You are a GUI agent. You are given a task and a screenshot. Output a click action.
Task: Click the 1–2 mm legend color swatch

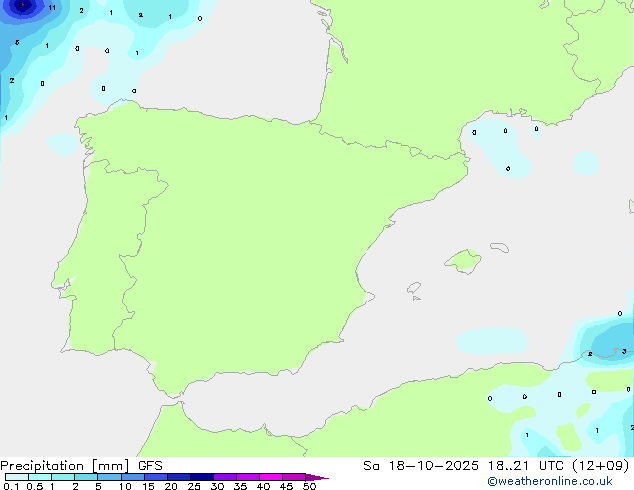pos(63,477)
